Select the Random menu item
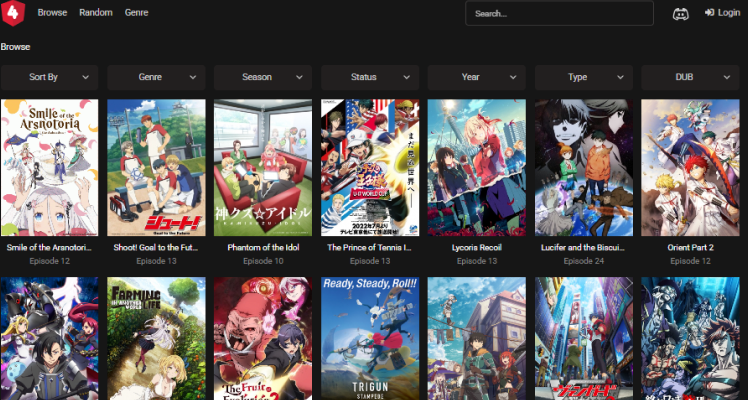The height and width of the screenshot is (400, 748). coord(96,13)
